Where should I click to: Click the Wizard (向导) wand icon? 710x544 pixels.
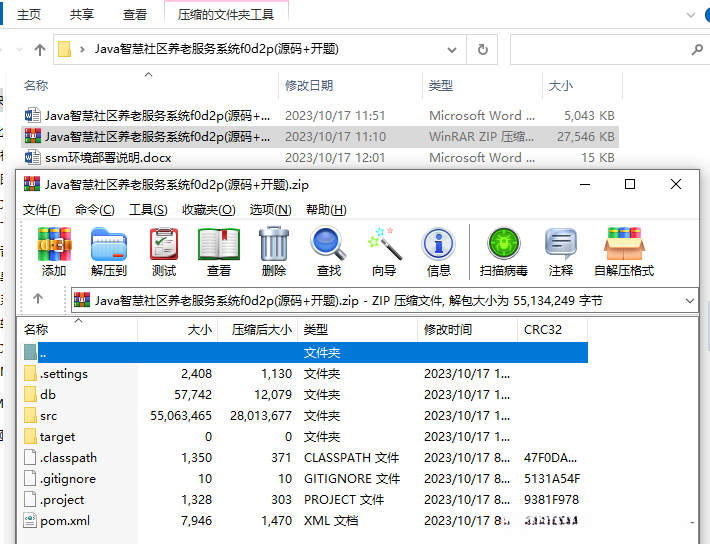[x=384, y=244]
